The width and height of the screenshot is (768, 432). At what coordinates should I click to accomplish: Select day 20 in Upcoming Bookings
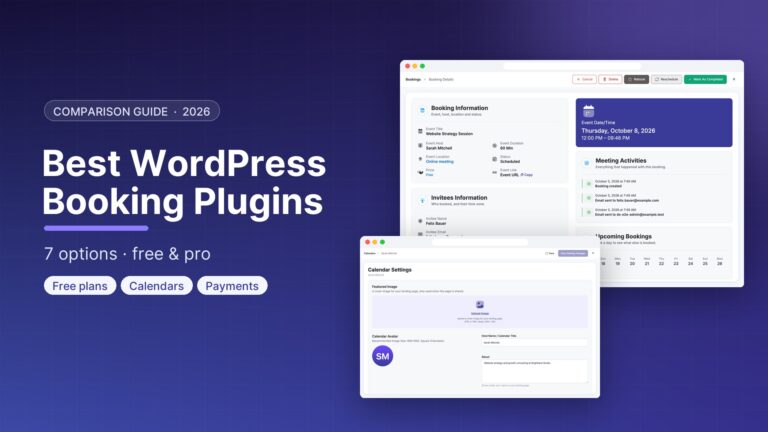point(632,262)
